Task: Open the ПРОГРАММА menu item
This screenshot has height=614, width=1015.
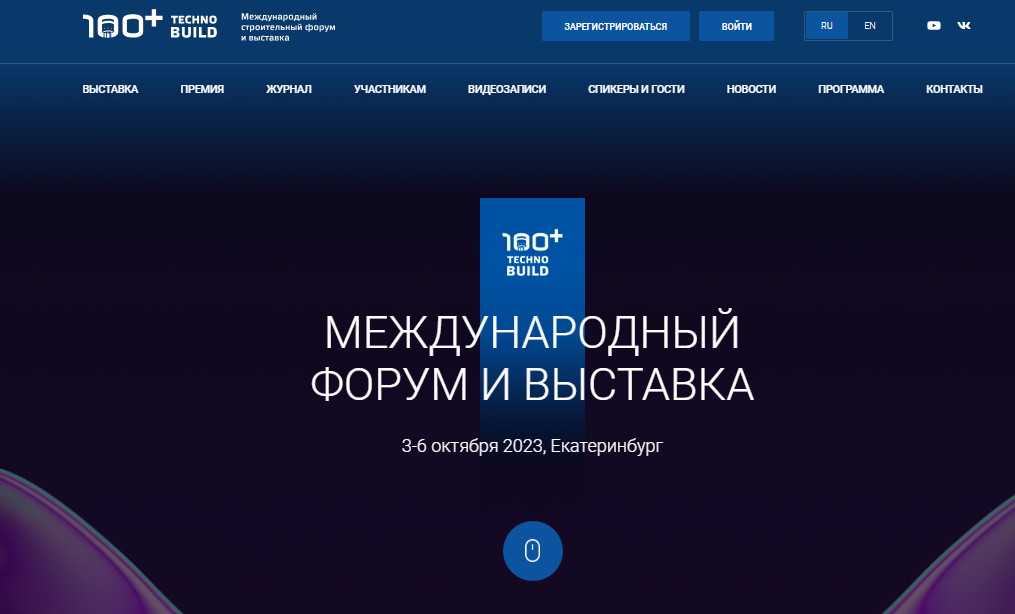Action: coord(851,89)
